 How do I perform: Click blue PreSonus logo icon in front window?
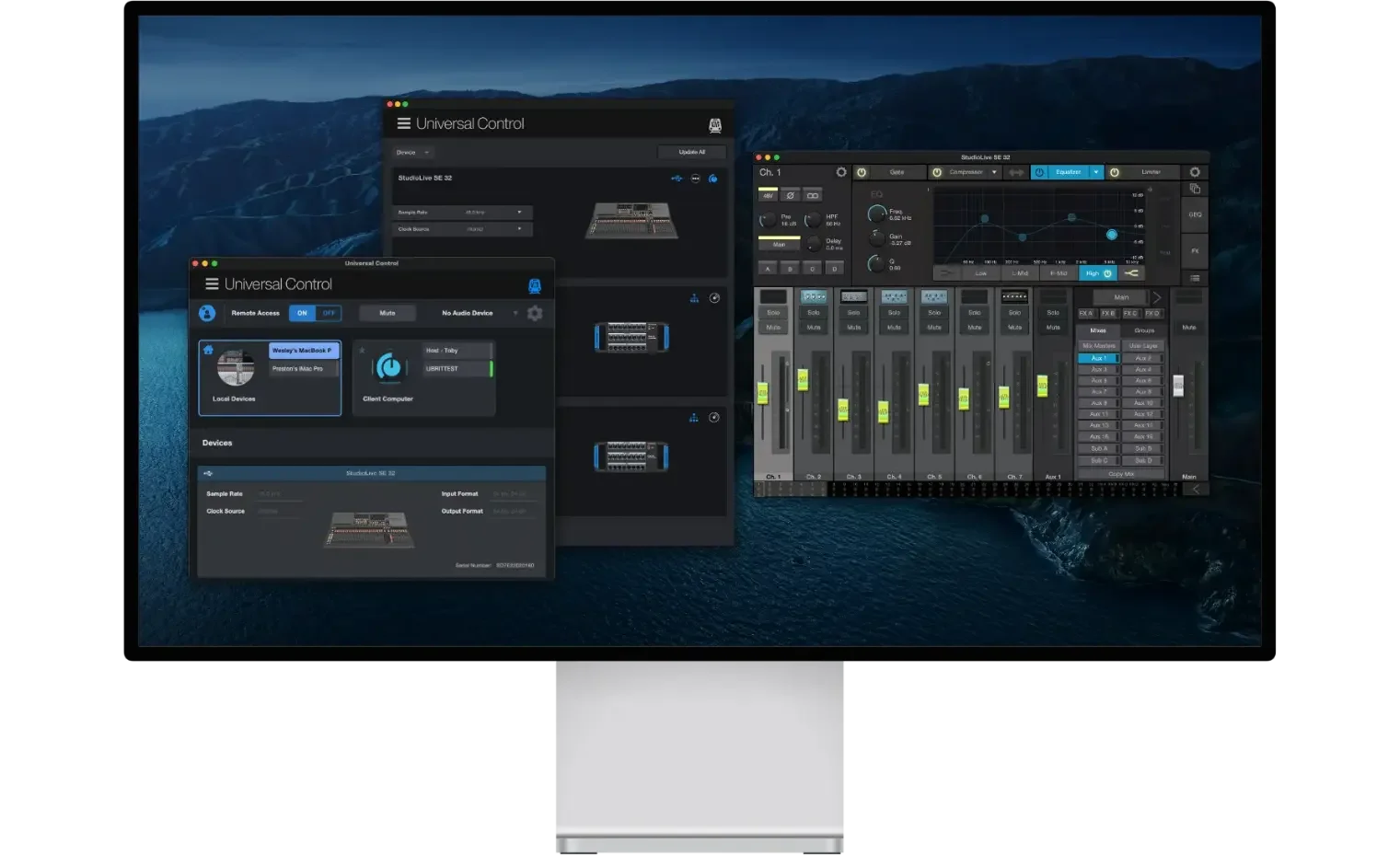[535, 286]
